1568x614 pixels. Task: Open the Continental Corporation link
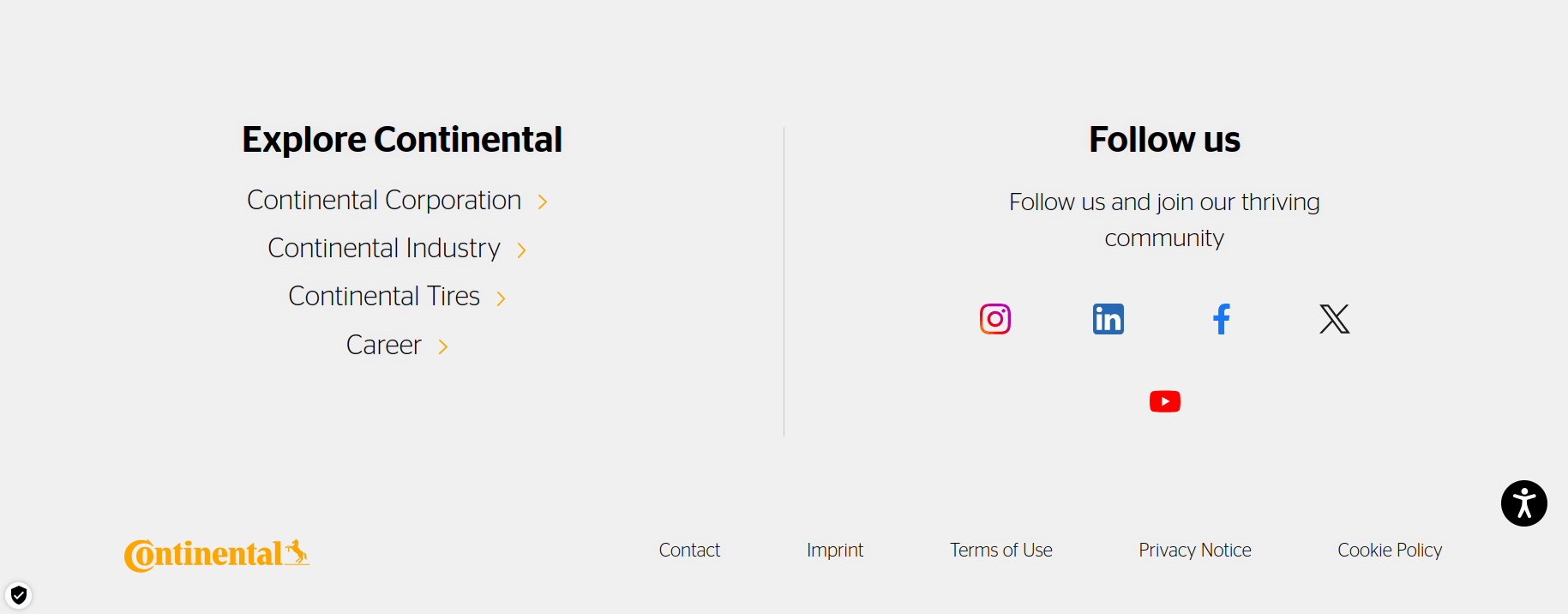[384, 201]
